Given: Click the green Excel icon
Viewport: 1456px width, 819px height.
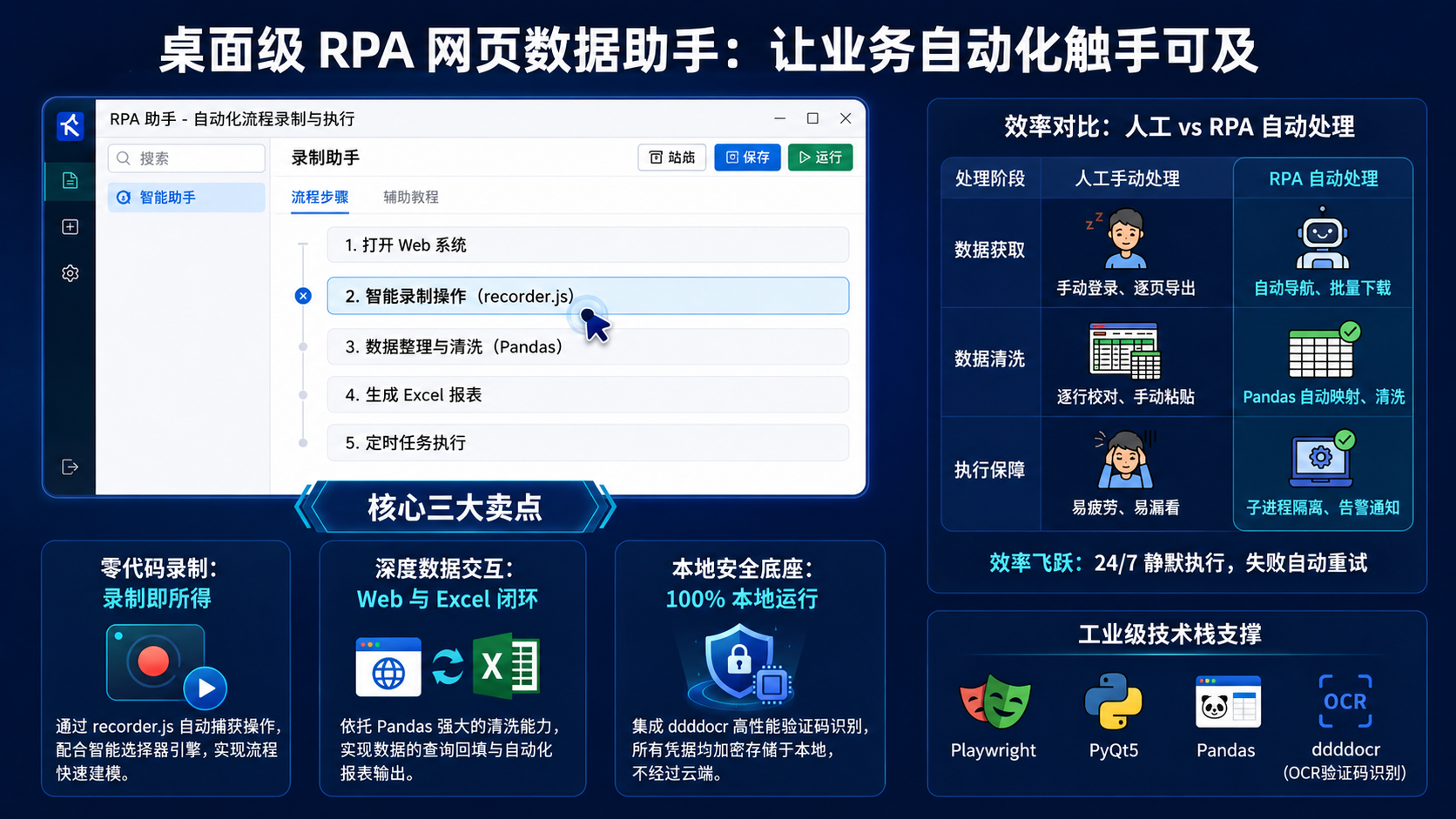Looking at the screenshot, I should point(506,668).
